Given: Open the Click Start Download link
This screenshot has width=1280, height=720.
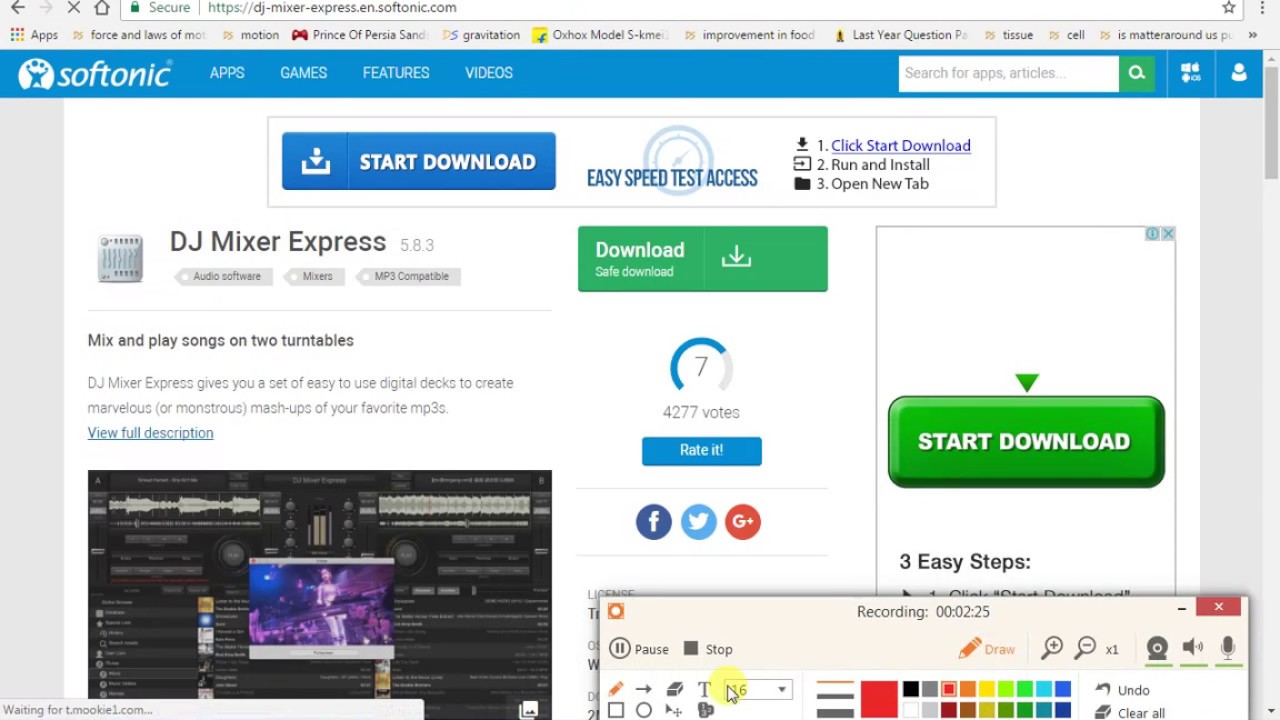Looking at the screenshot, I should (900, 145).
